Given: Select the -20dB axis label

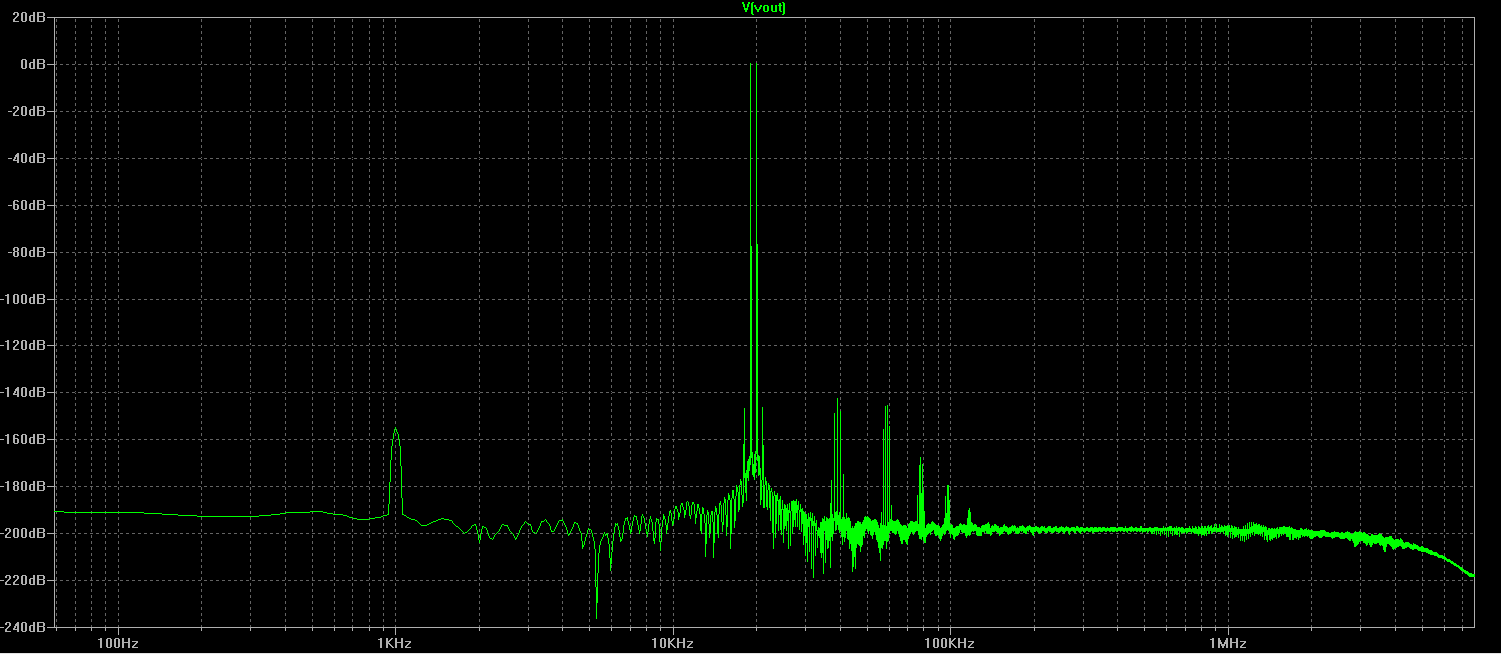Looking at the screenshot, I should pos(30,111).
